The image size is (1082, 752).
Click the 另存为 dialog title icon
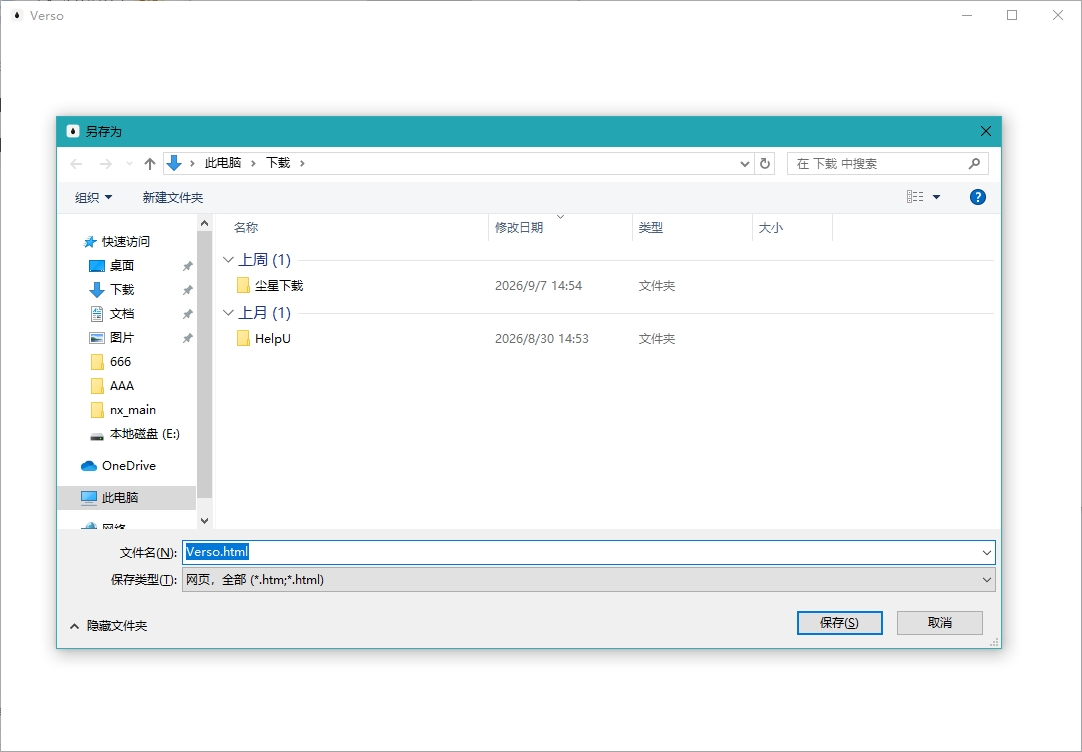coord(72,131)
